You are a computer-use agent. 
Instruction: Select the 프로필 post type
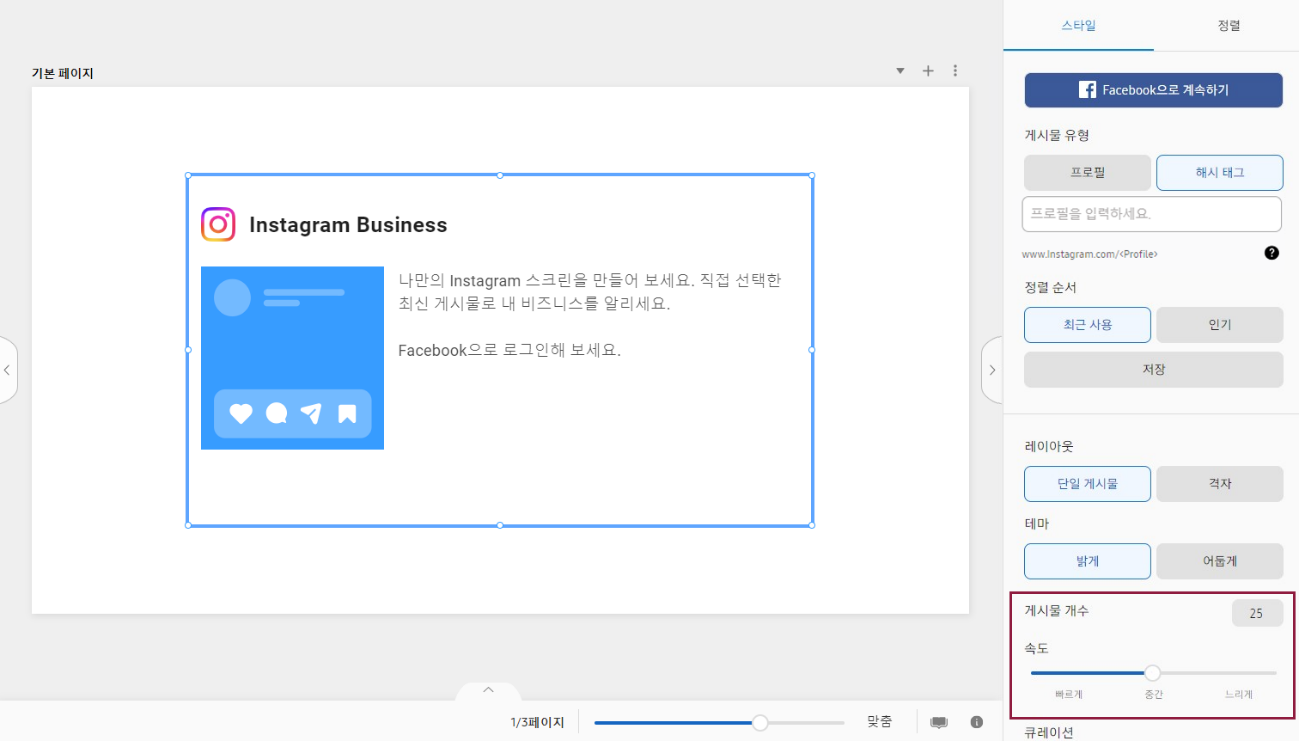(x=1087, y=173)
